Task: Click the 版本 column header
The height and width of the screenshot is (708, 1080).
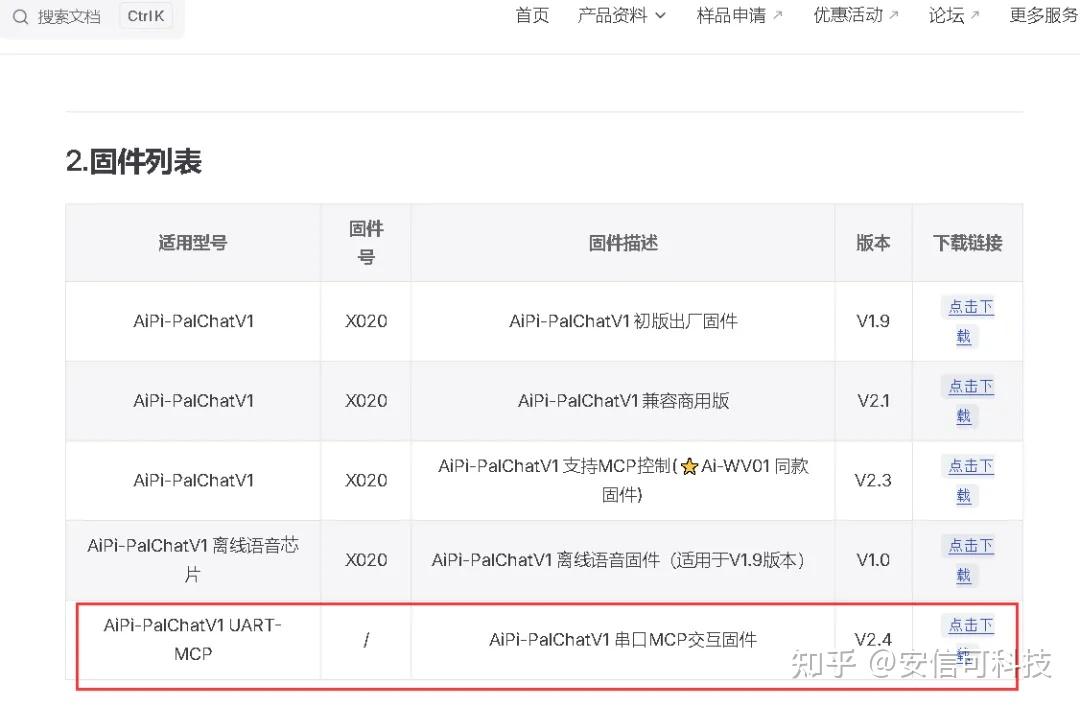Action: coord(873,242)
